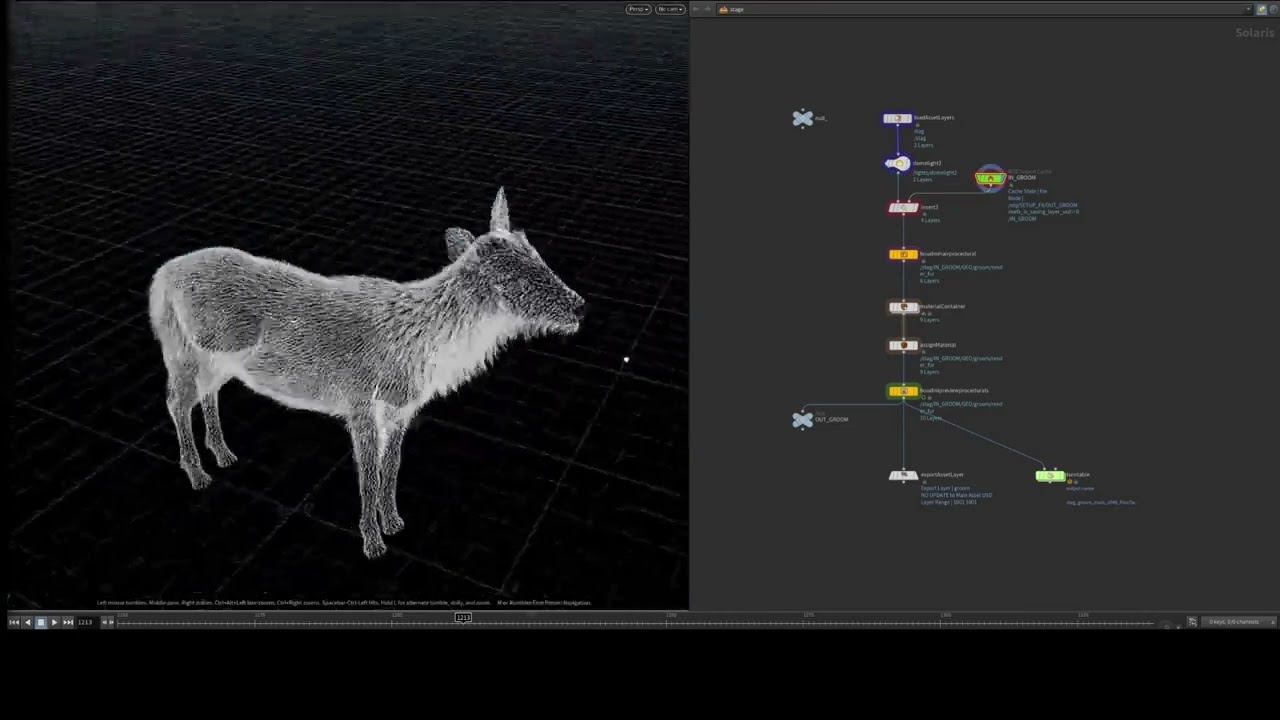Select the materialContainer node

903,308
